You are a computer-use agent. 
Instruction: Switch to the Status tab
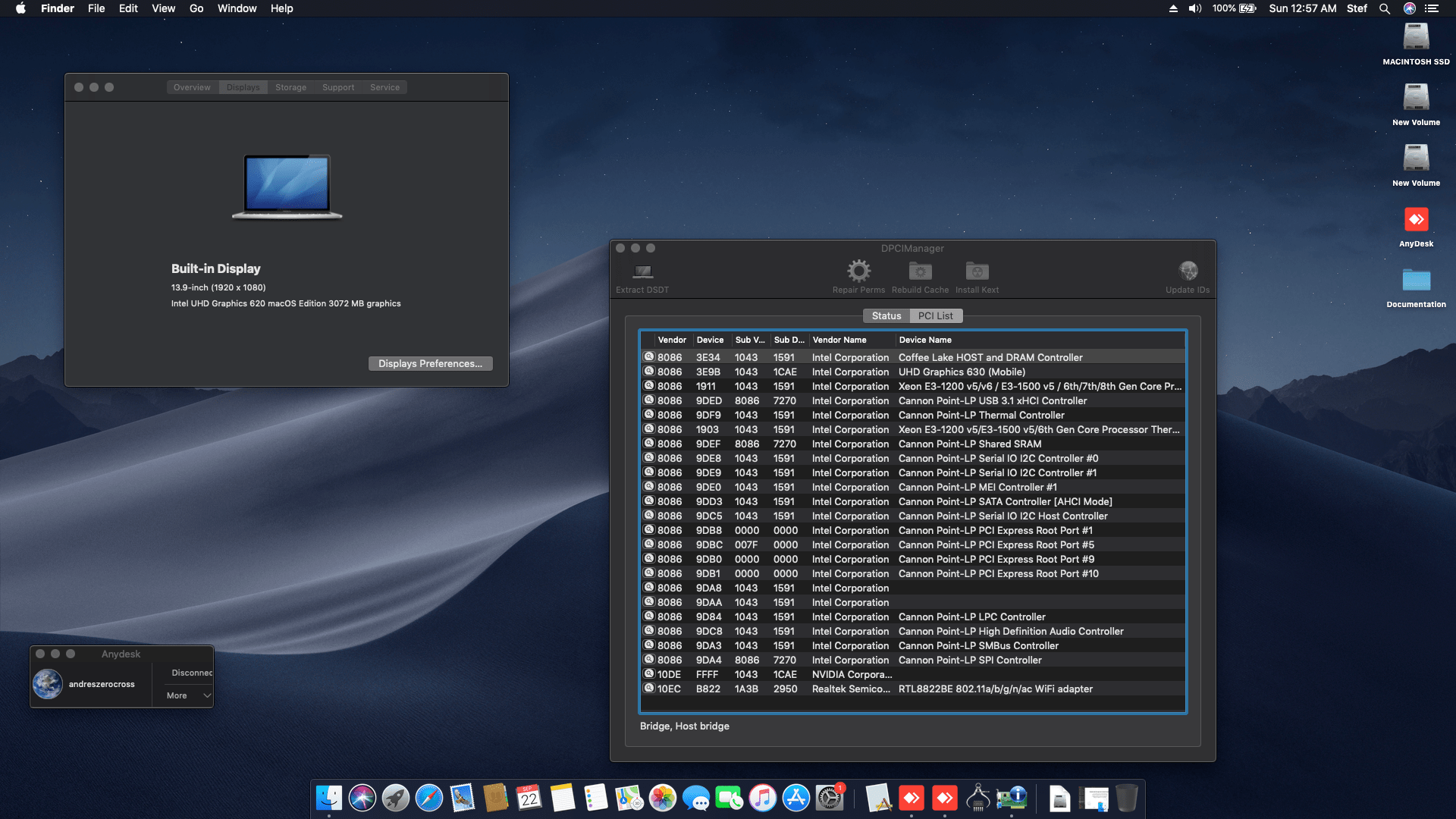coord(886,315)
